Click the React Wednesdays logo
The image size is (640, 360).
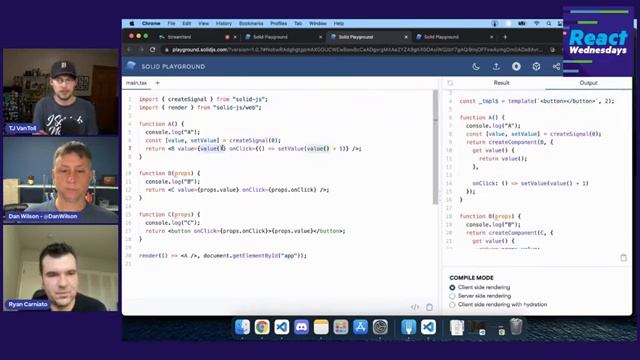(598, 42)
